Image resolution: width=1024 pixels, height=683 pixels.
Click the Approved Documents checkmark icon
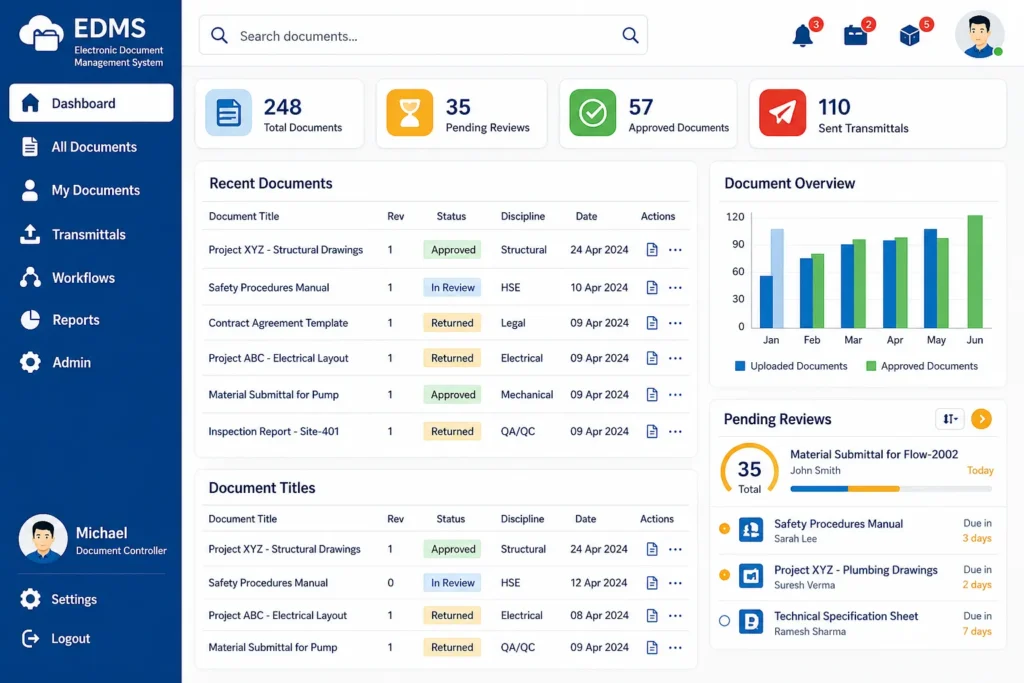click(x=592, y=112)
